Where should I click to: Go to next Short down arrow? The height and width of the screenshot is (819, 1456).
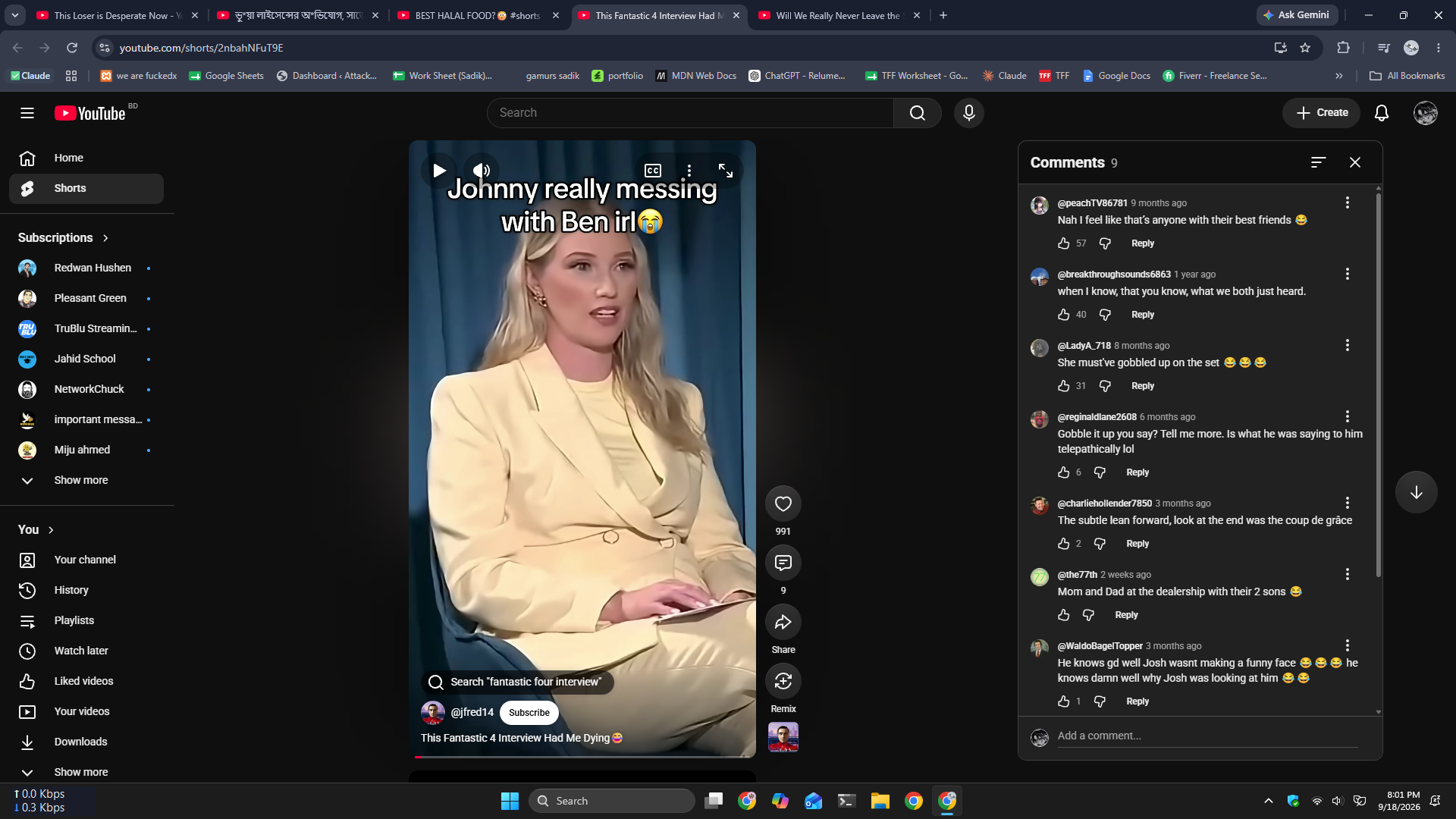(1416, 492)
